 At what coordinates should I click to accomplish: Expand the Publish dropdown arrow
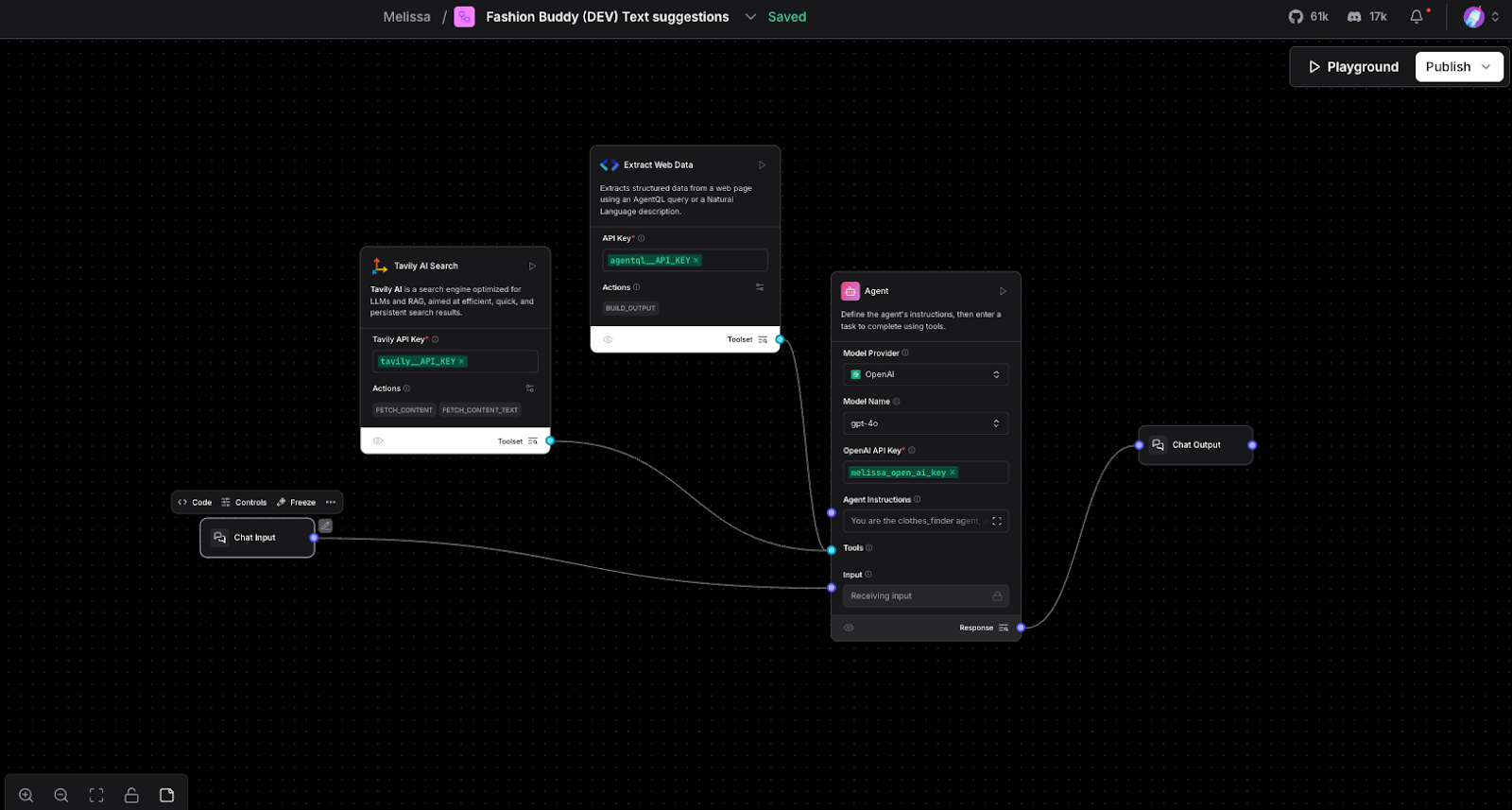pos(1486,66)
